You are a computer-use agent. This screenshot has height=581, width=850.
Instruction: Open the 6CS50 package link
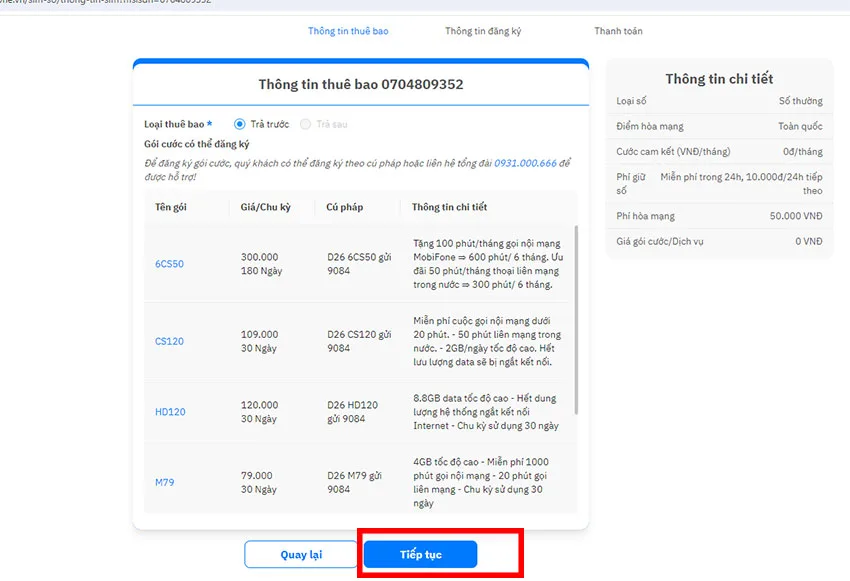[x=169, y=264]
